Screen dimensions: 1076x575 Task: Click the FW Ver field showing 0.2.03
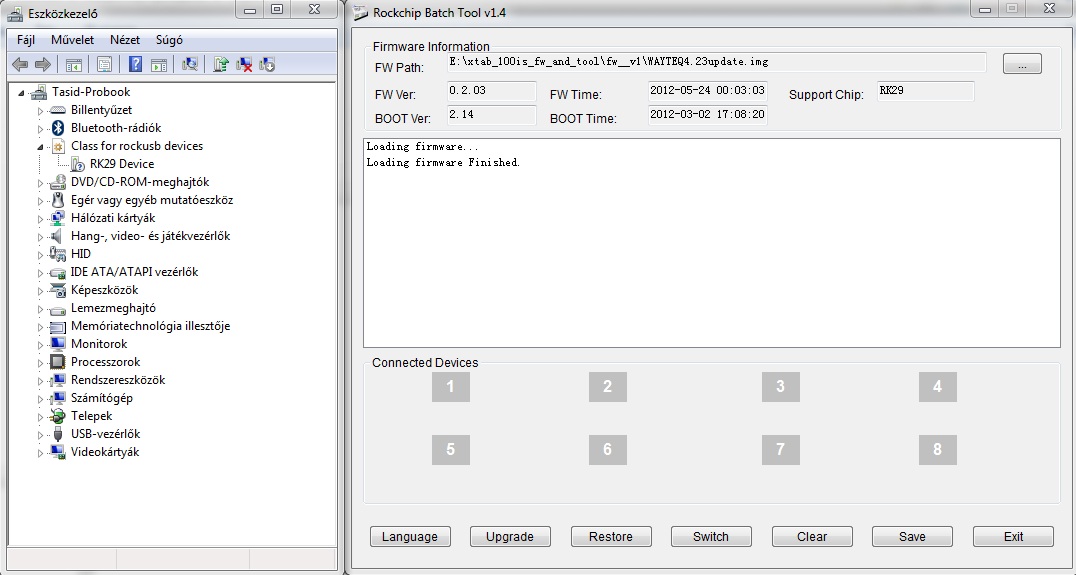491,91
